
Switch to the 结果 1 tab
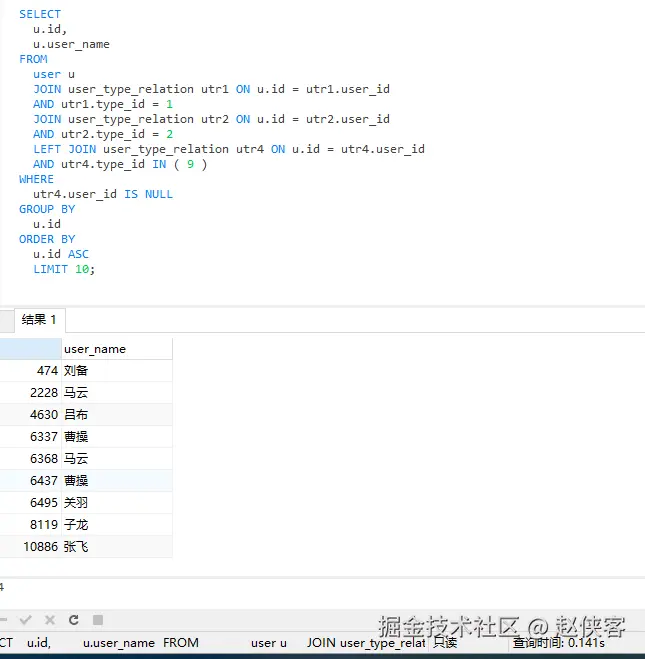(39, 320)
